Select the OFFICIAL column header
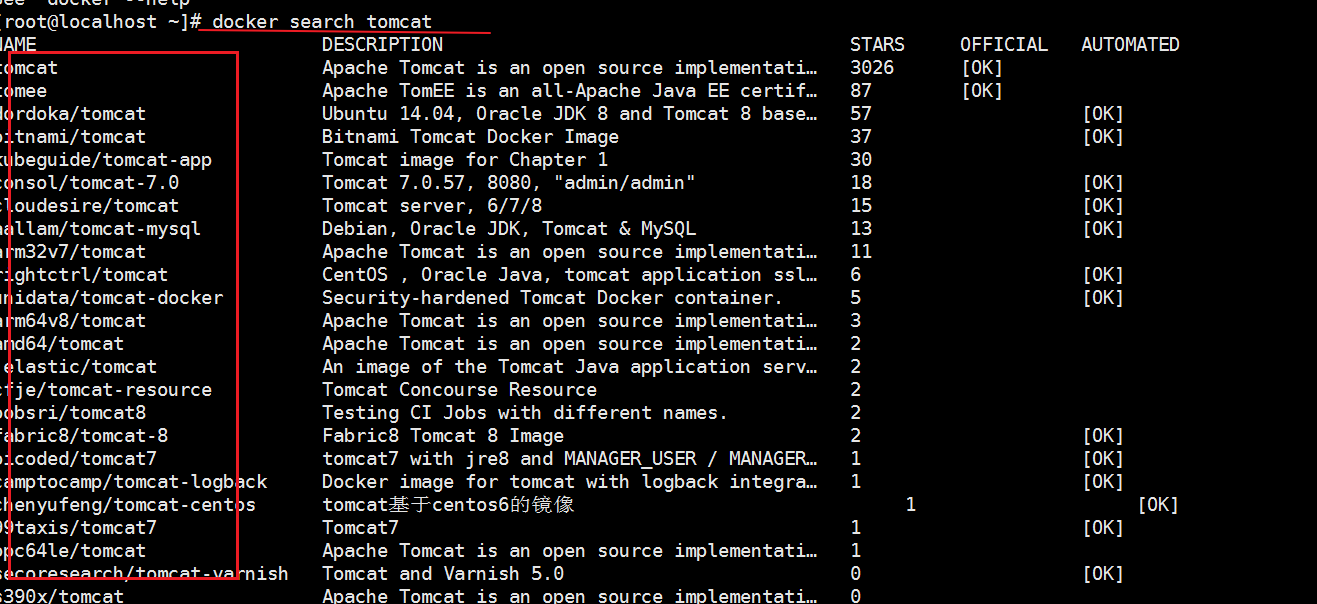Image resolution: width=1317 pixels, height=604 pixels. tap(1004, 45)
